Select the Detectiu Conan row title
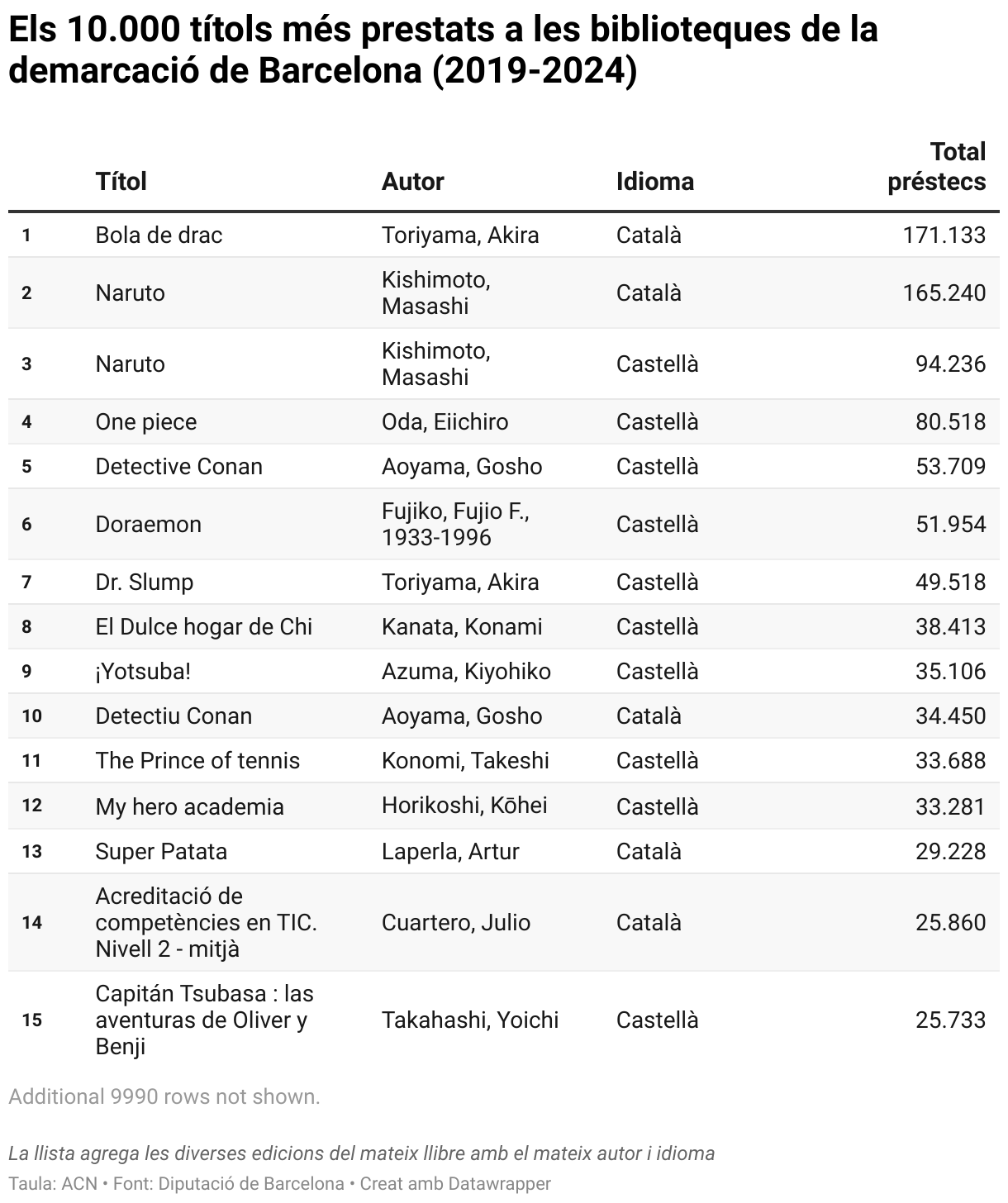This screenshot has width=1008, height=1203. [x=174, y=716]
